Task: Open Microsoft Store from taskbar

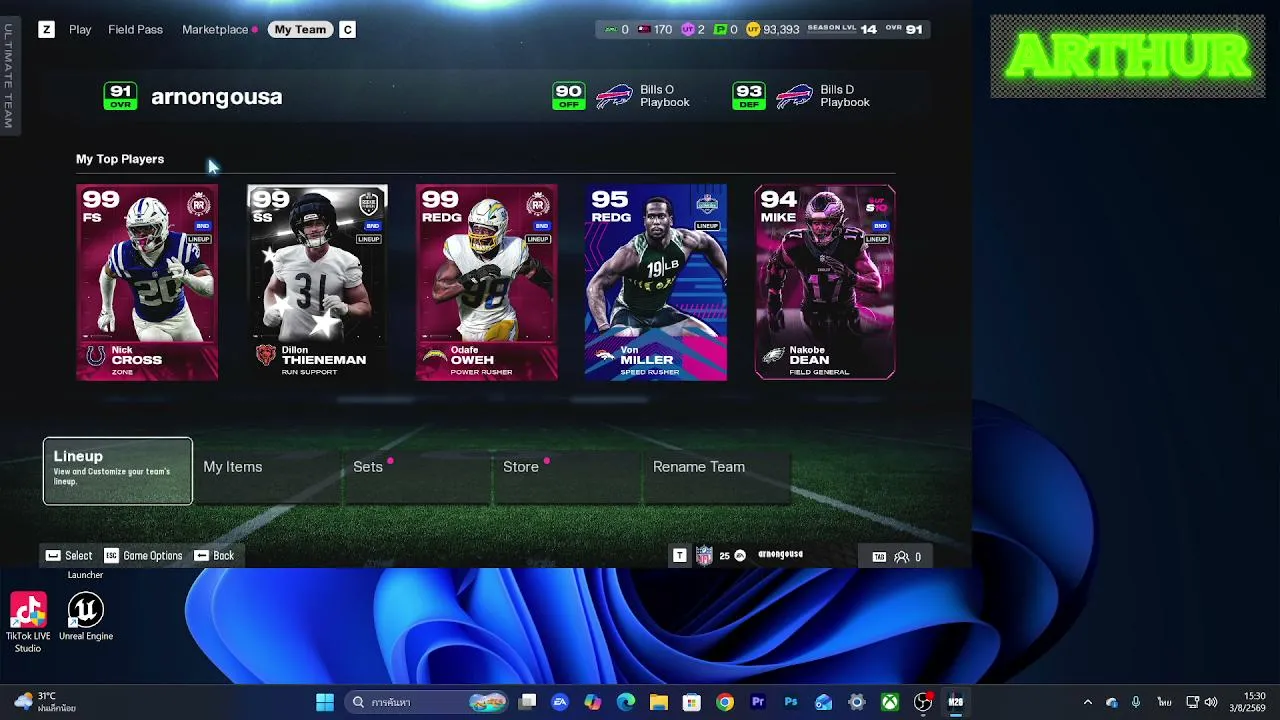Action: [692, 702]
